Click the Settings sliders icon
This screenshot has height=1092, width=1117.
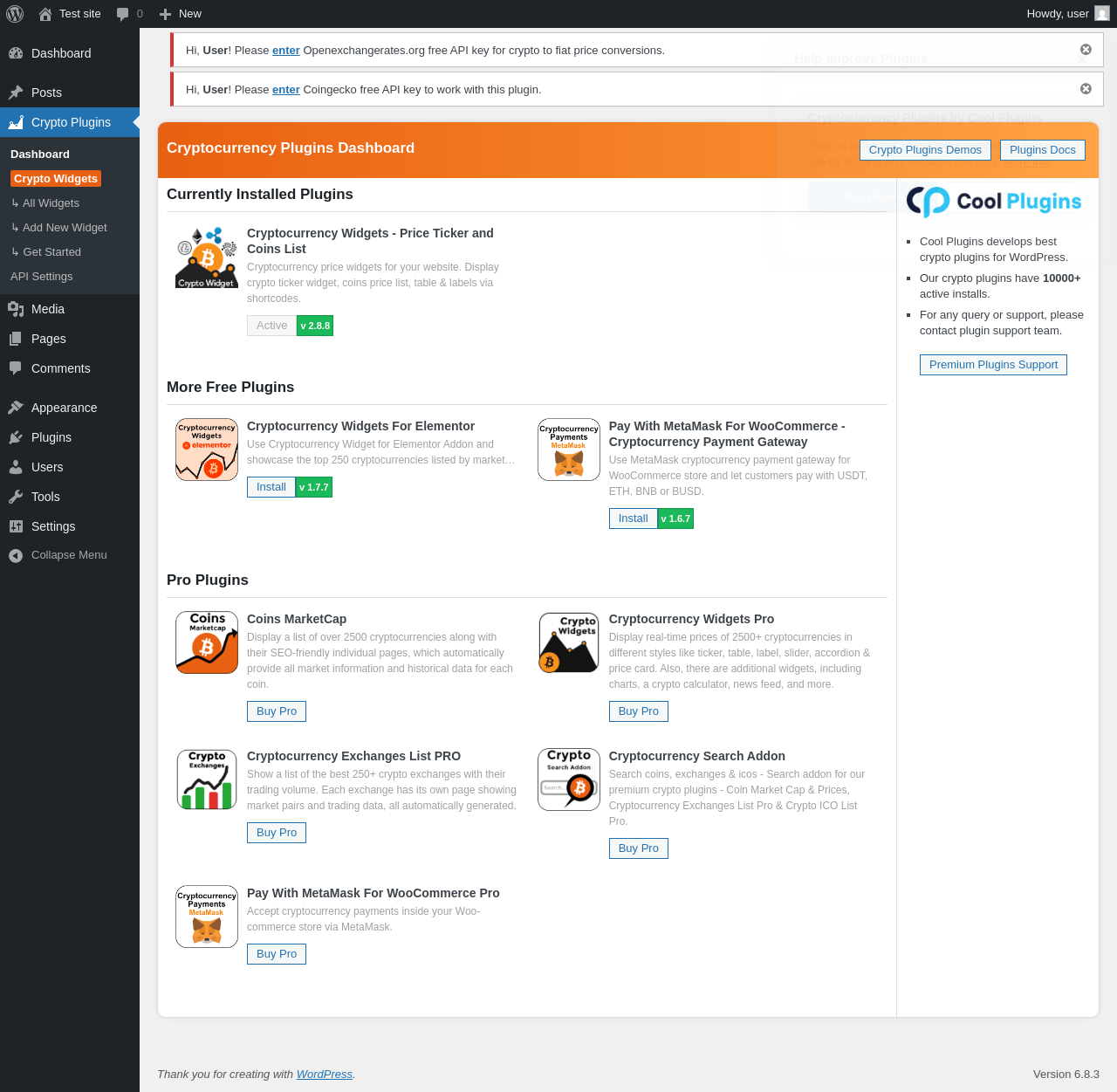pyautogui.click(x=16, y=526)
